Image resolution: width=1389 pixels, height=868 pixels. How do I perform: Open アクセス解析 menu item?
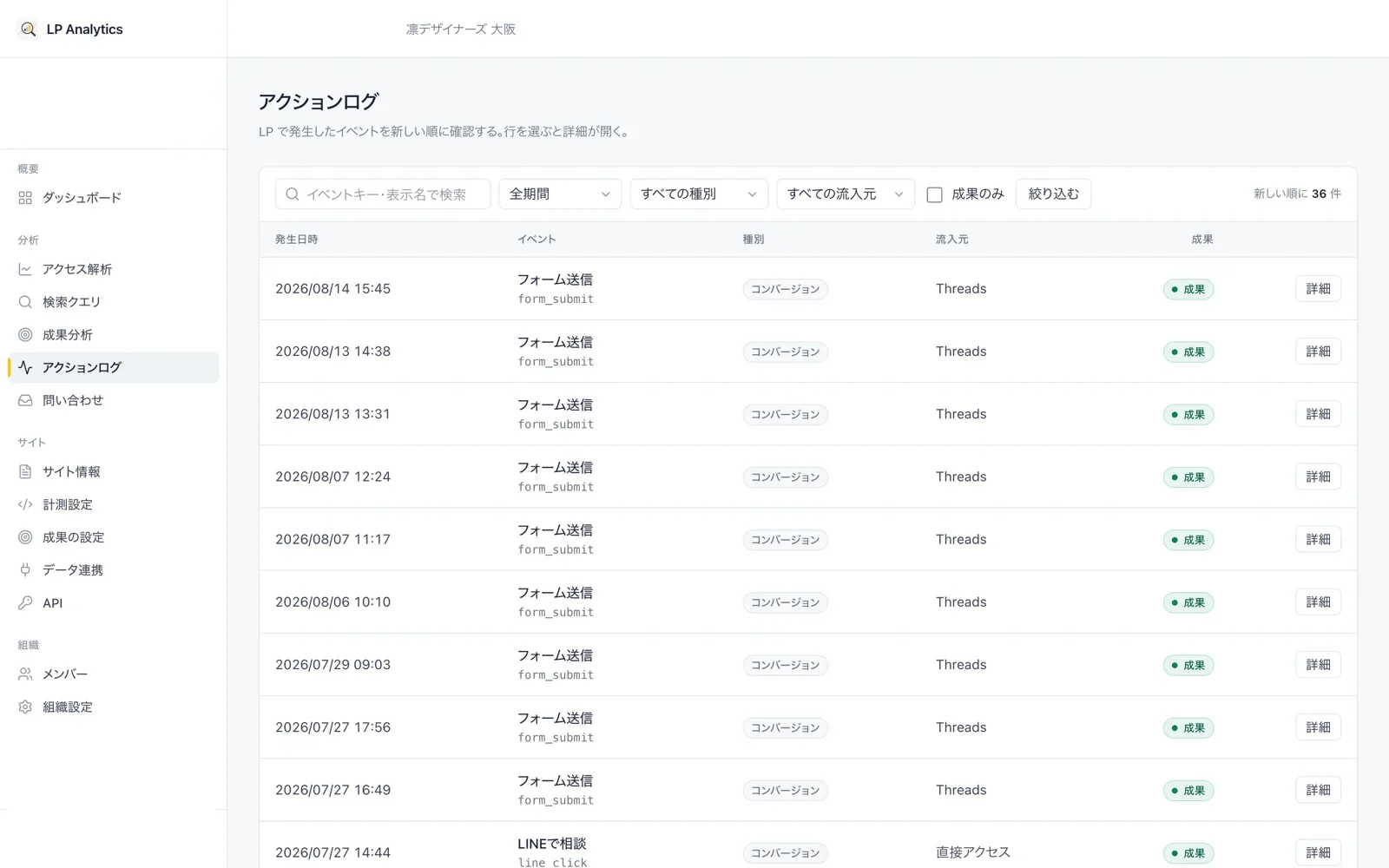pyautogui.click(x=113, y=269)
